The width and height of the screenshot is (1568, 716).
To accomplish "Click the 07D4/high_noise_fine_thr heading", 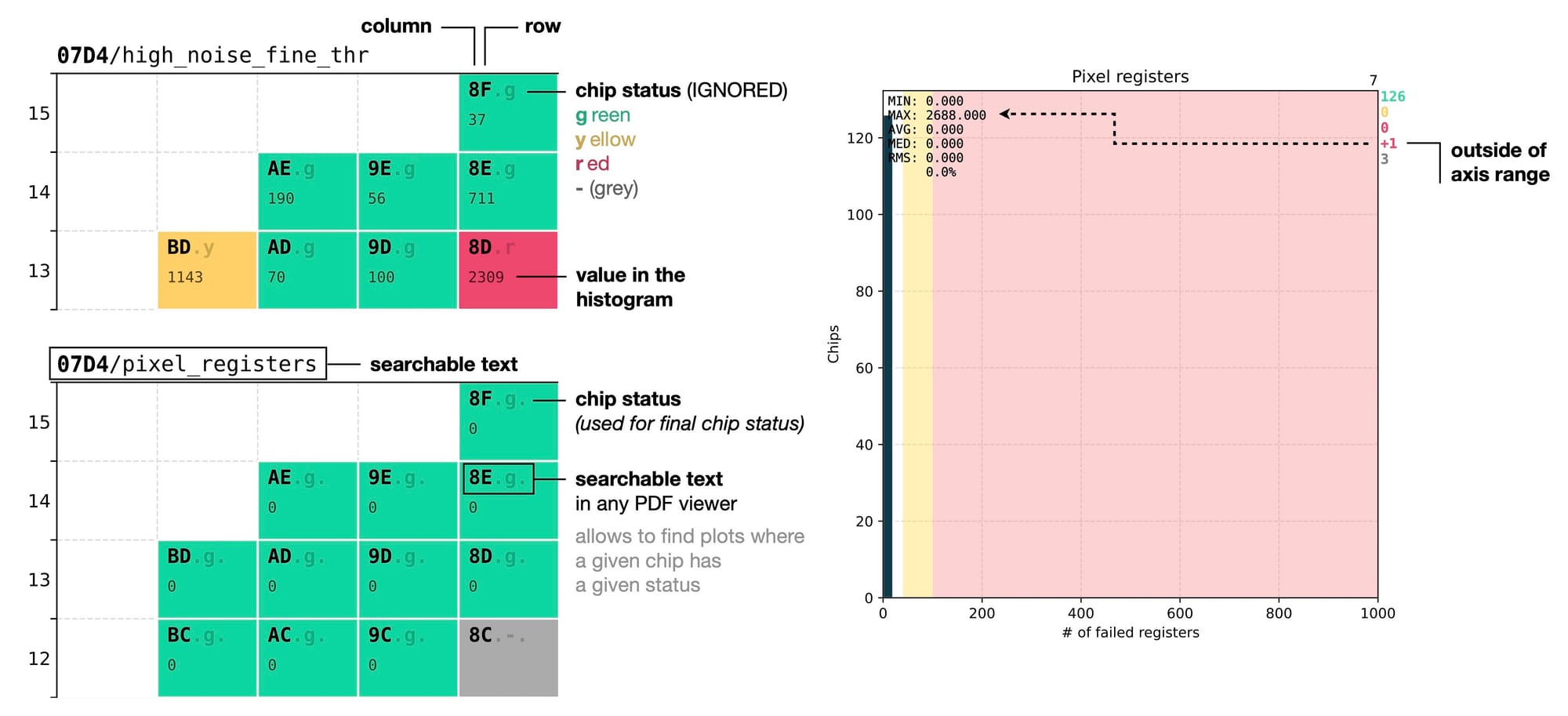I will (x=212, y=55).
